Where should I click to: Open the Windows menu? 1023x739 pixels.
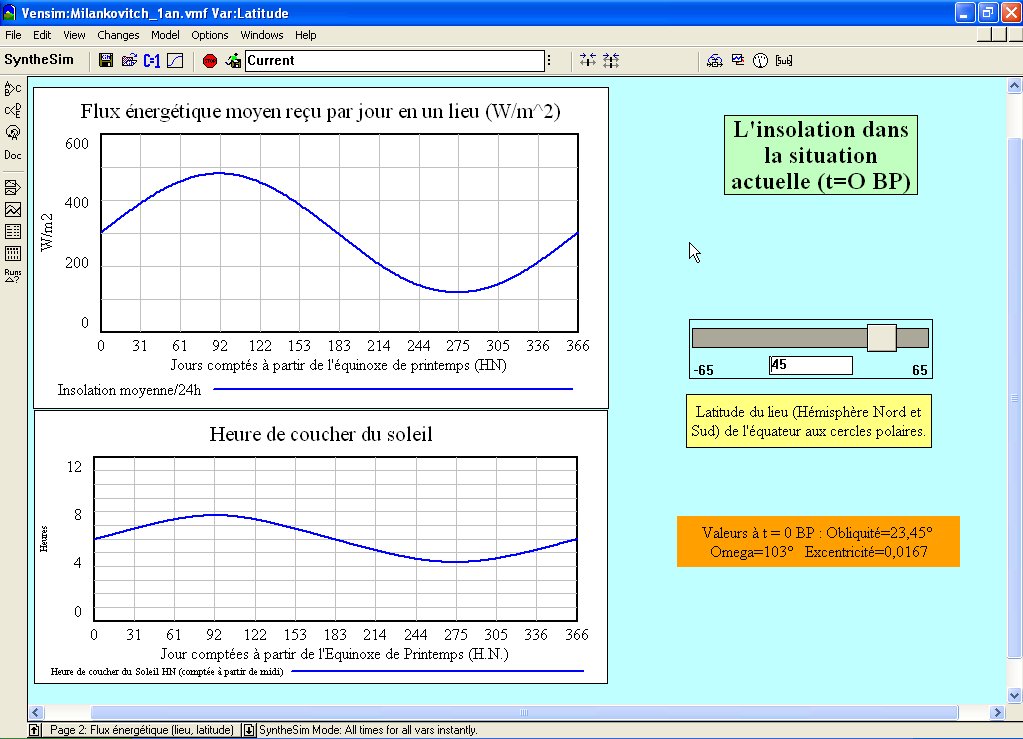(262, 35)
